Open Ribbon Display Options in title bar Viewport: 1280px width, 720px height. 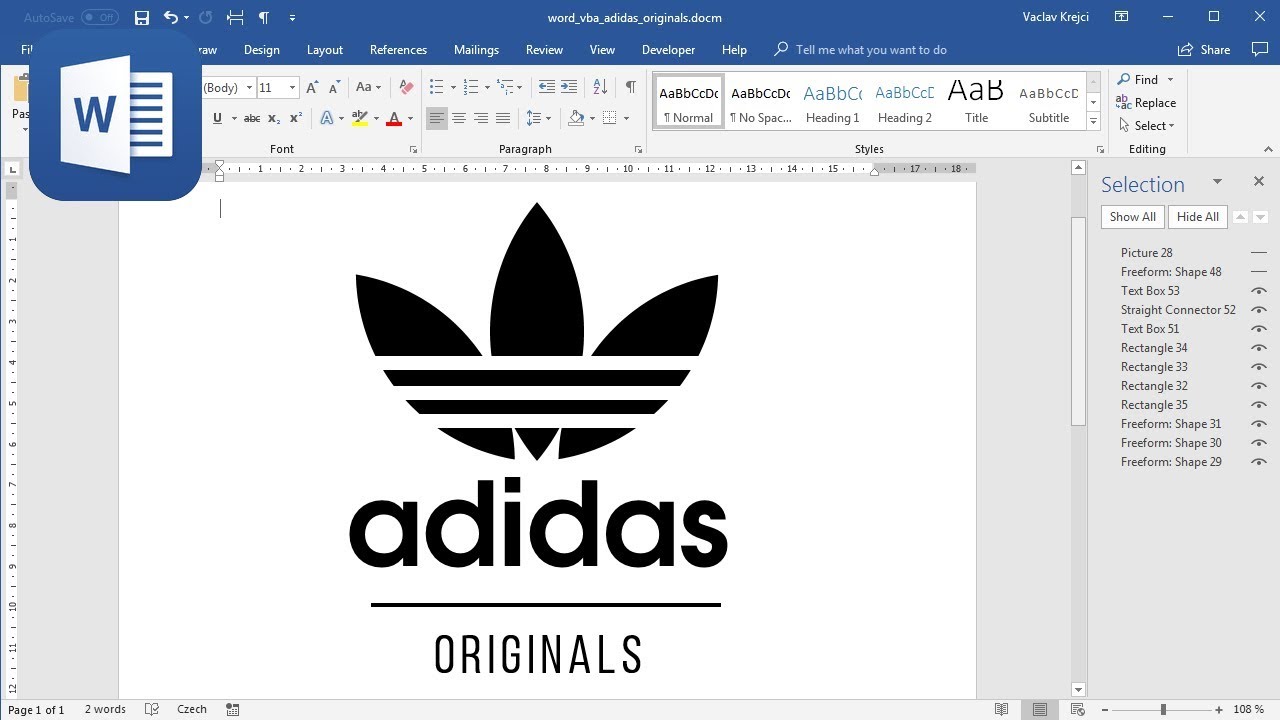point(1122,17)
